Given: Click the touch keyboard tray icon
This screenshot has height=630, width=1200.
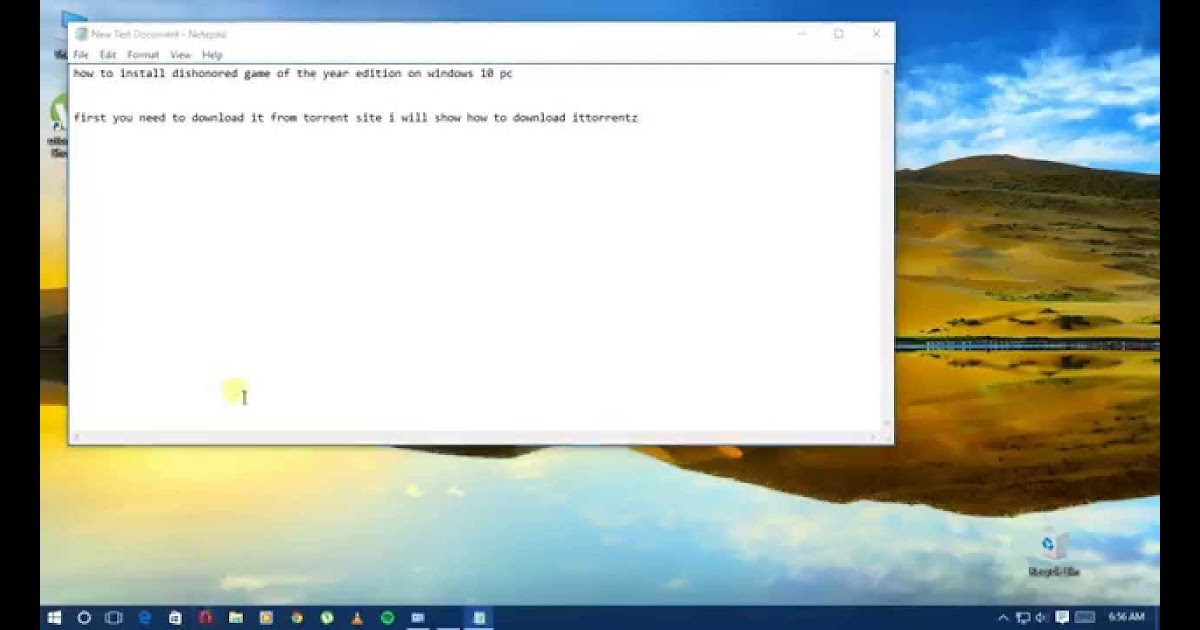Looking at the screenshot, I should (1085, 618).
